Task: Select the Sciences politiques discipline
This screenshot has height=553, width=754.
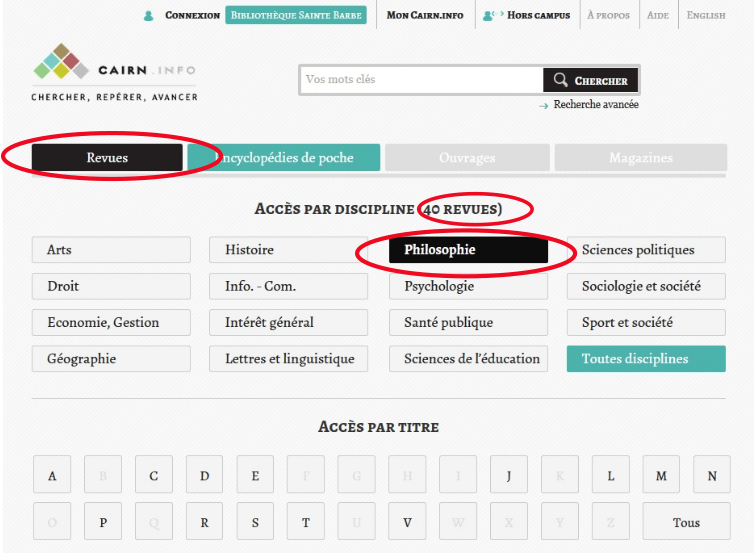Action: [646, 250]
